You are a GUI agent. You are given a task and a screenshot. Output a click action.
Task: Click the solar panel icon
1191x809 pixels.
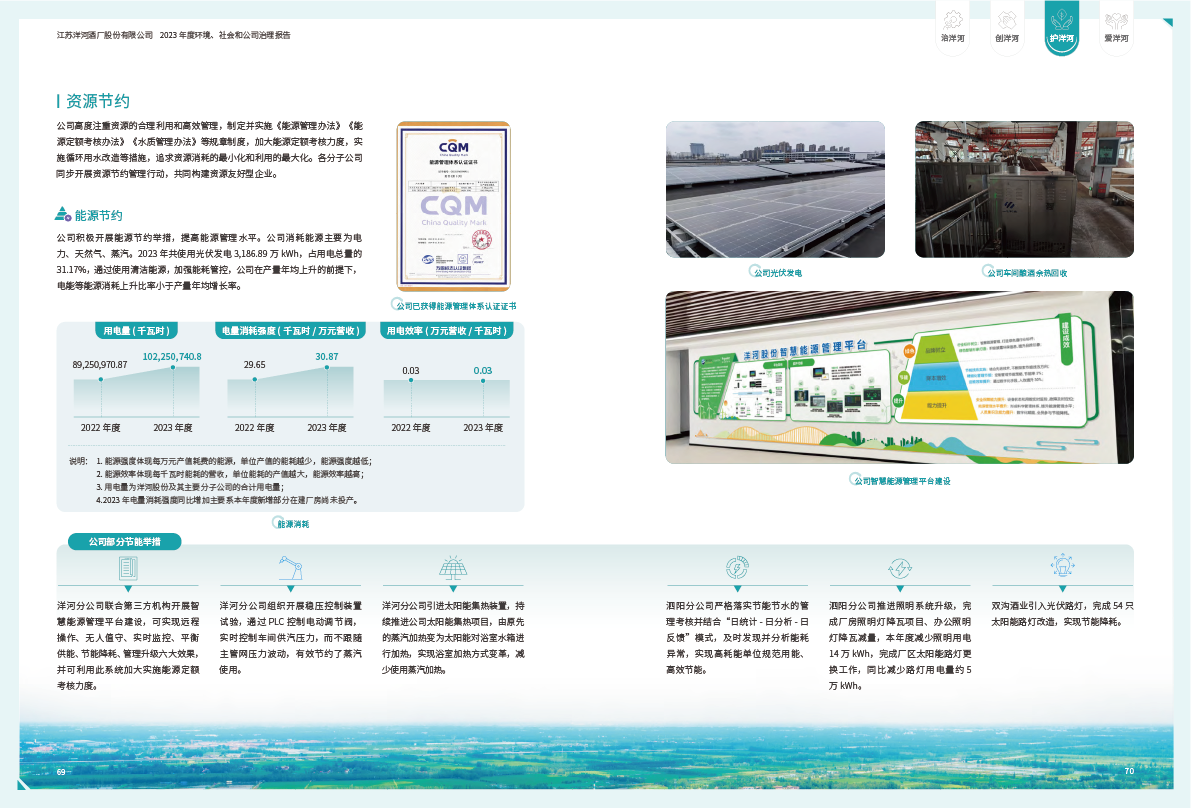tap(452, 568)
